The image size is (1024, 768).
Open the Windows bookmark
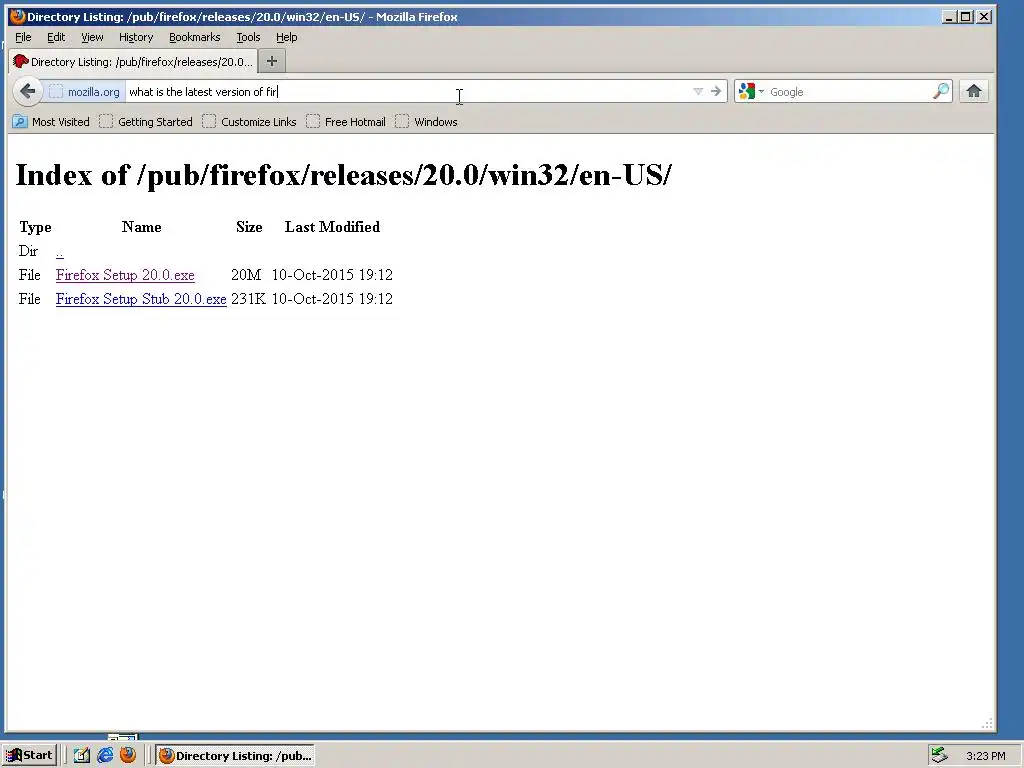(x=426, y=121)
